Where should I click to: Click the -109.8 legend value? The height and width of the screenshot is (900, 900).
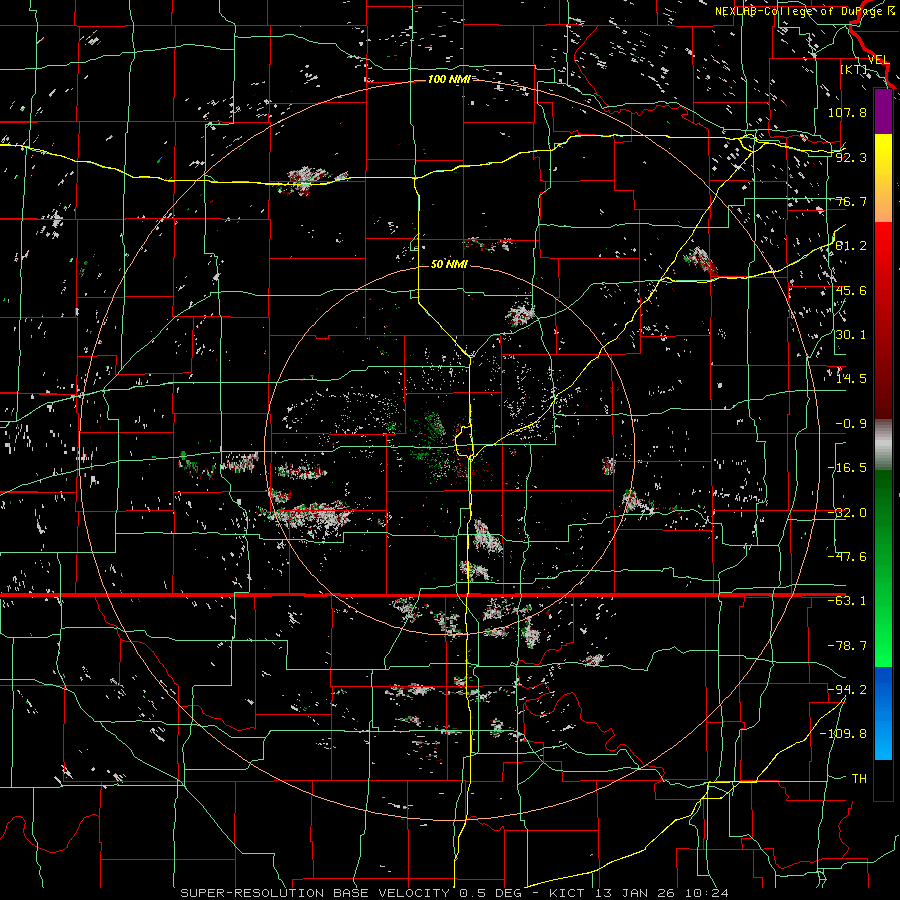[843, 734]
